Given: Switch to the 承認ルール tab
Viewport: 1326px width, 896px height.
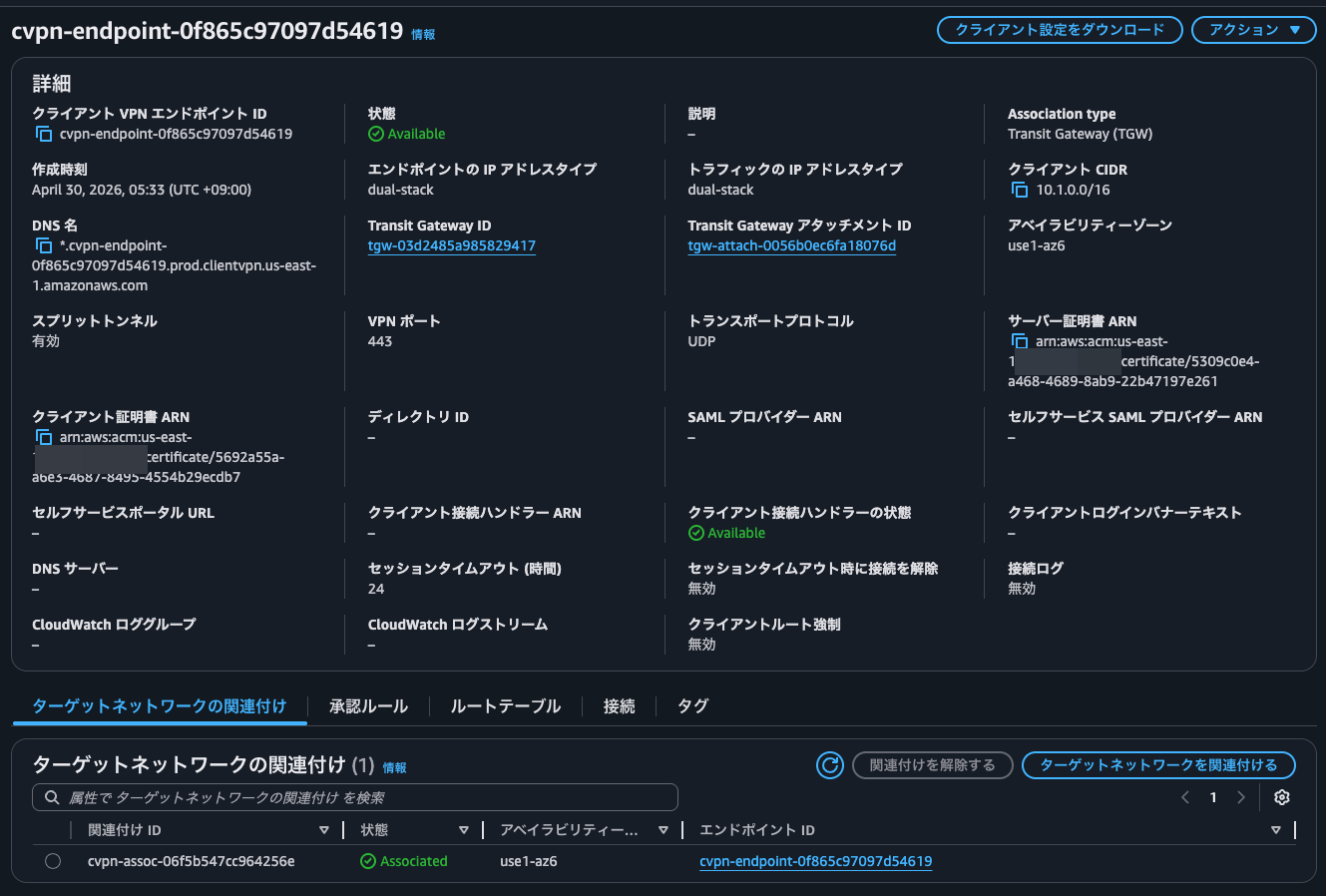Looking at the screenshot, I should click(x=368, y=706).
